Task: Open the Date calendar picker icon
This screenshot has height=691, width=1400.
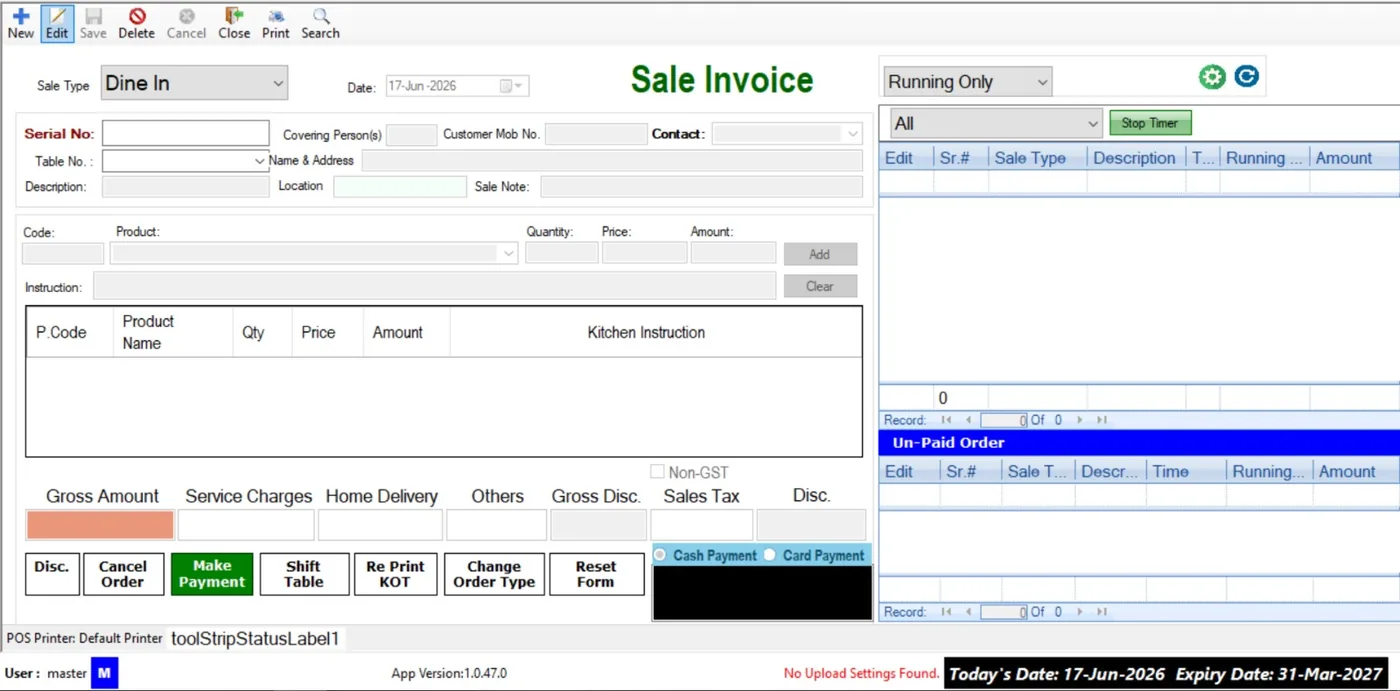Action: pyautogui.click(x=506, y=86)
